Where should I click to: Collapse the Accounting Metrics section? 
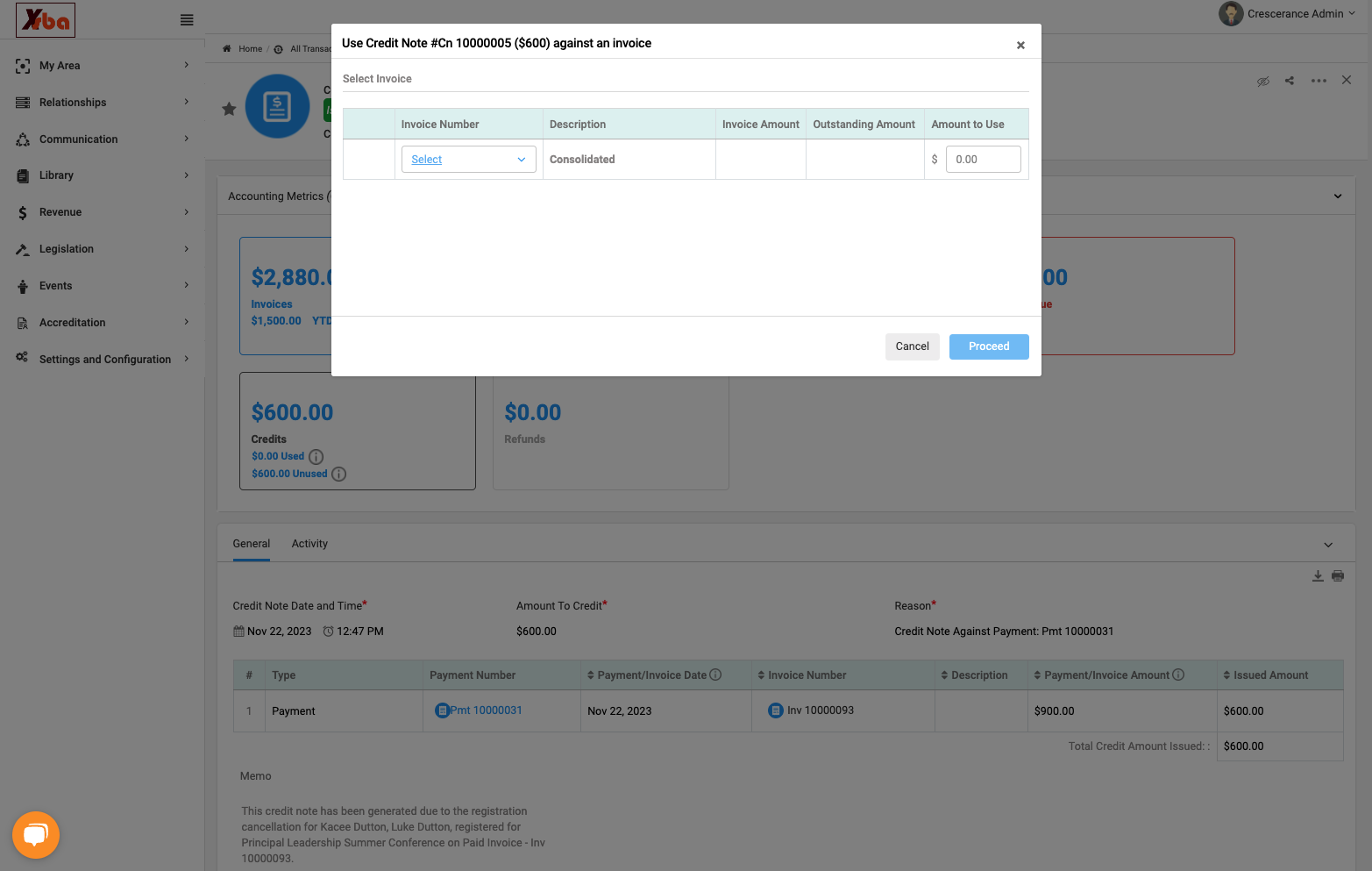pos(1338,196)
